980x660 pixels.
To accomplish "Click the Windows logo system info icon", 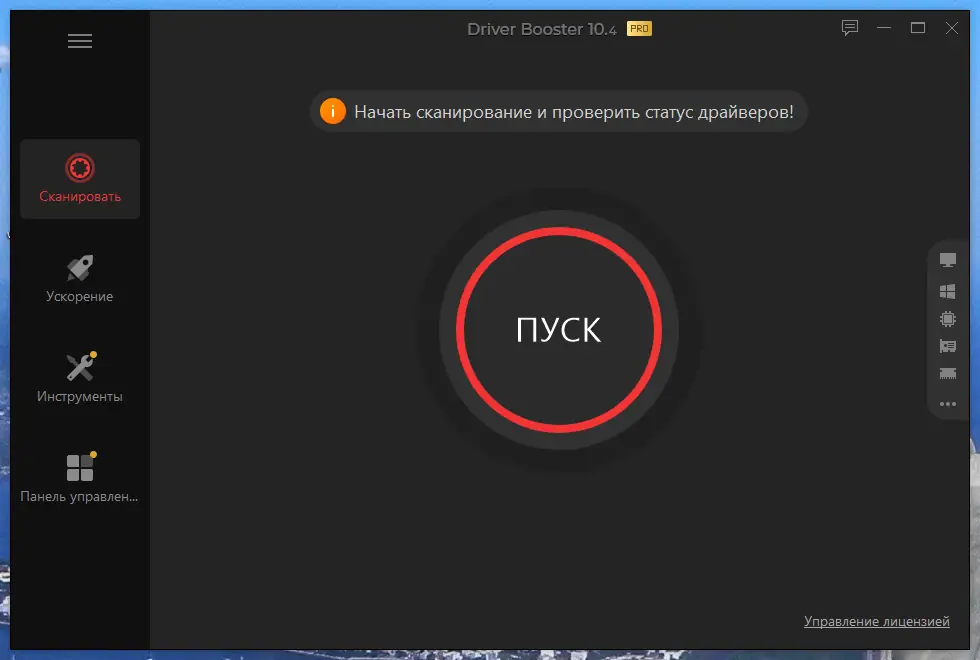I will pos(948,291).
